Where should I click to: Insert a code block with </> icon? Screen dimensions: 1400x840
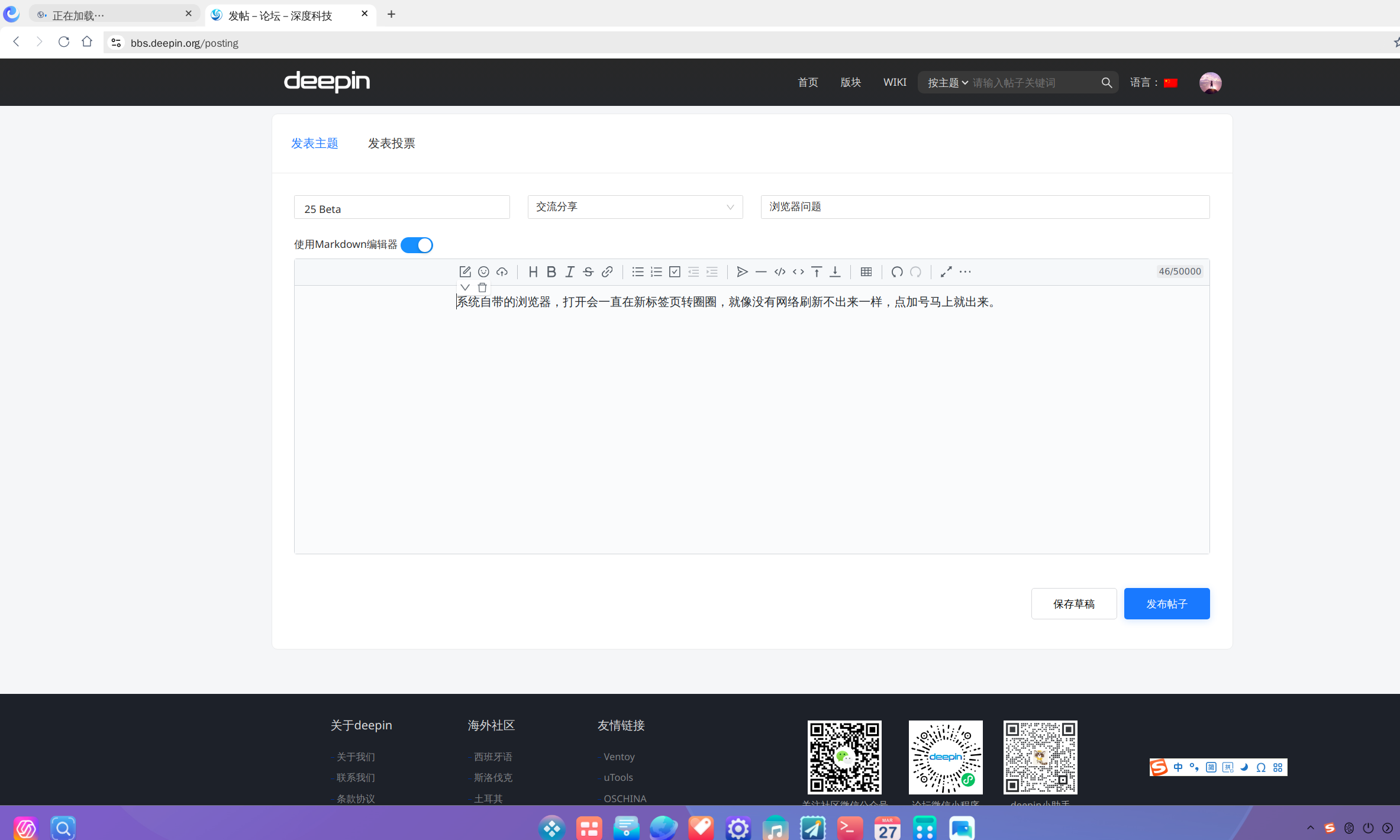pyautogui.click(x=780, y=272)
